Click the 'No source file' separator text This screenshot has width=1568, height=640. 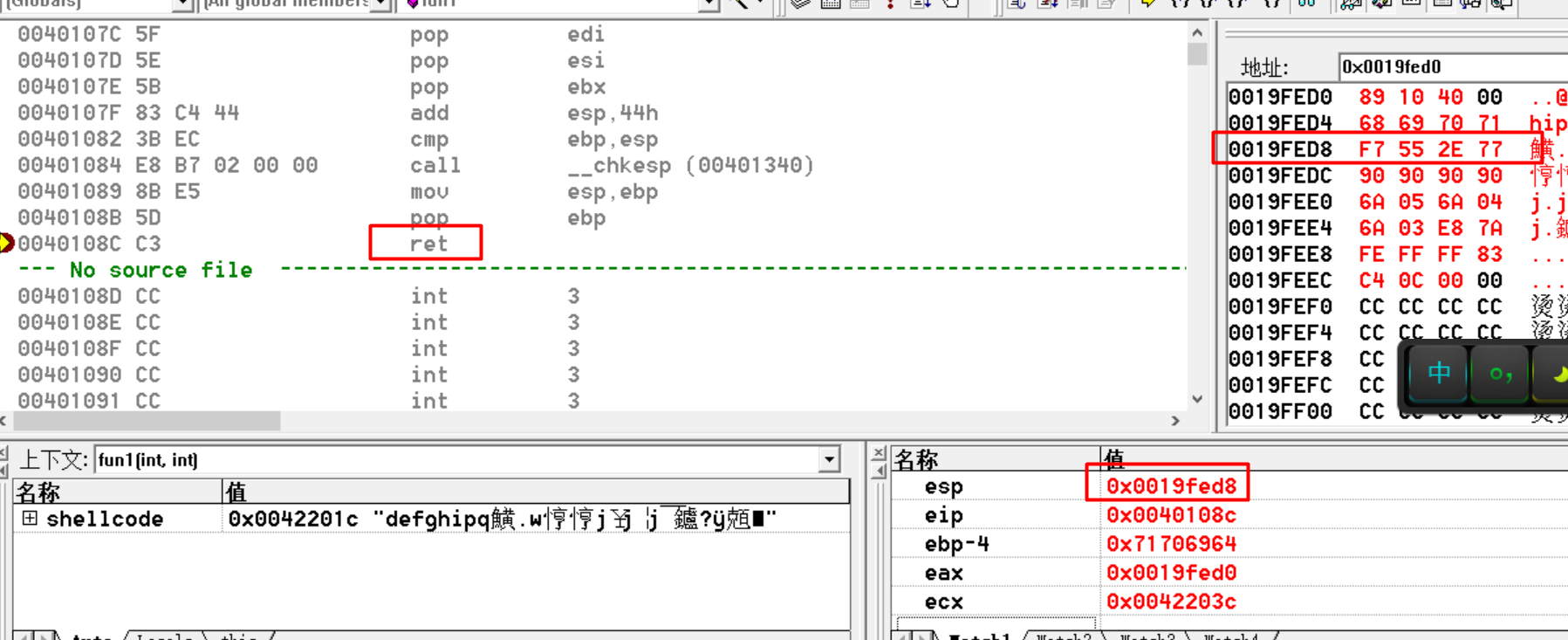click(161, 270)
